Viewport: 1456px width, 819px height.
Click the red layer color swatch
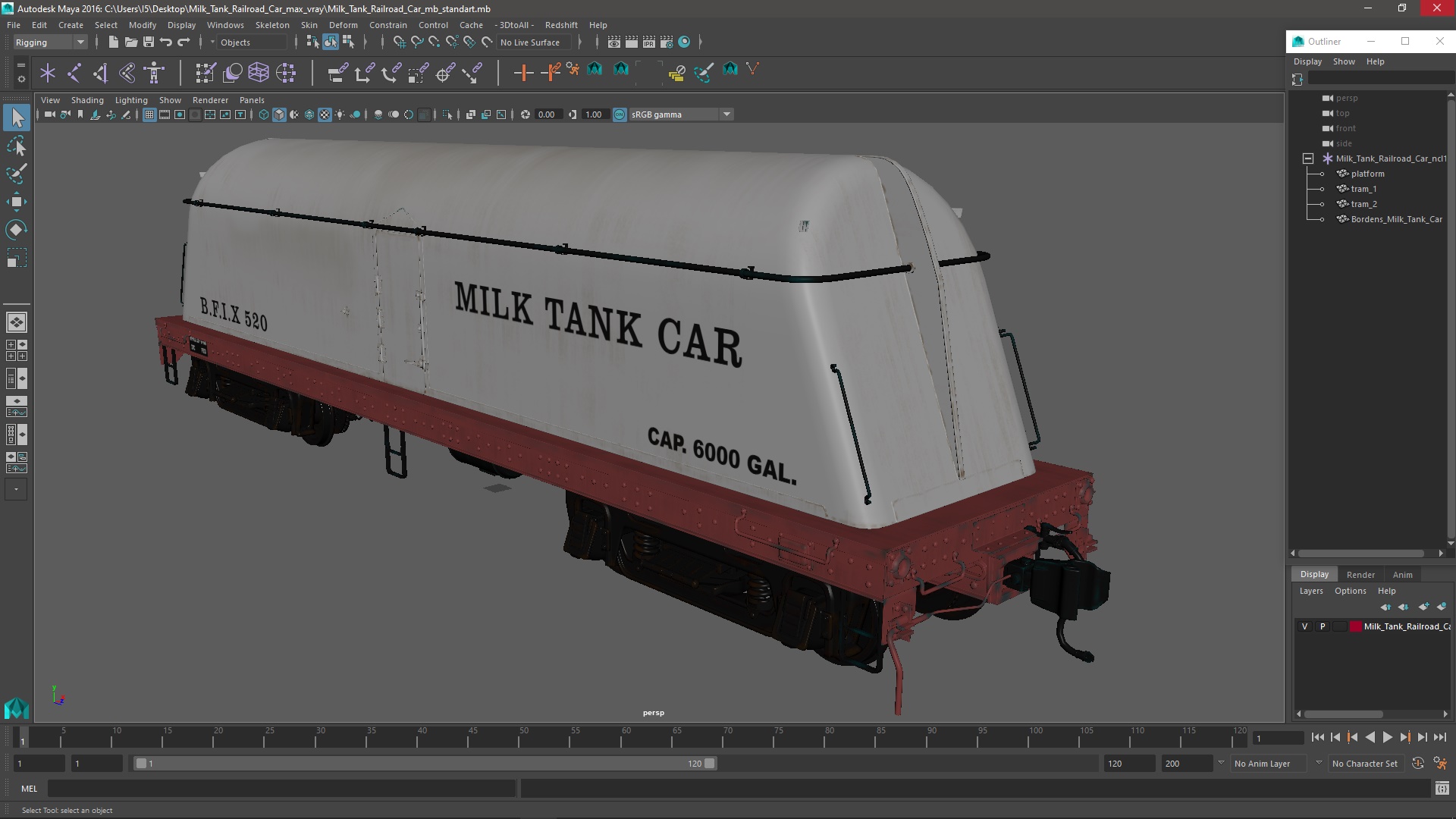click(1356, 626)
